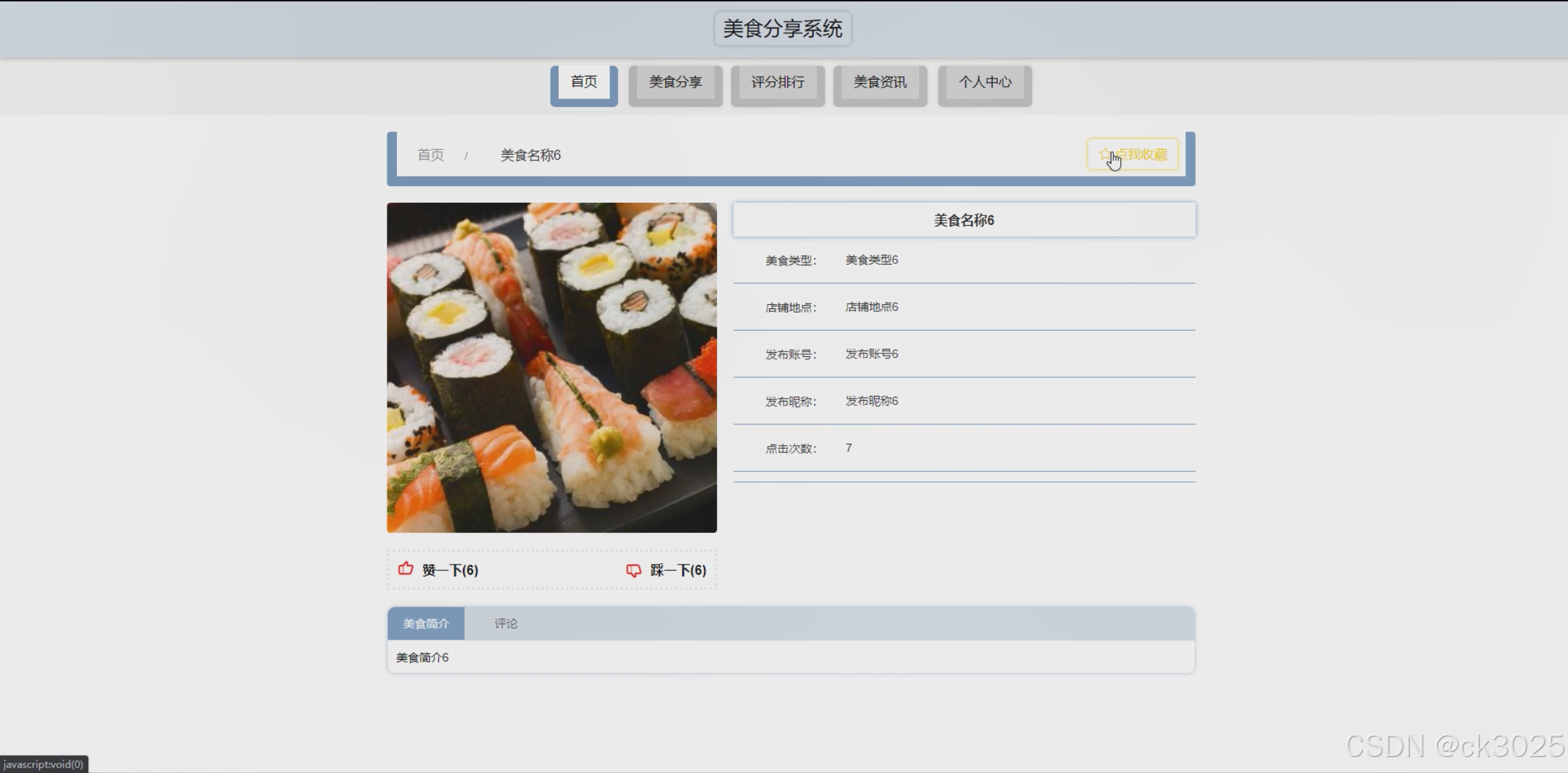This screenshot has width=1568, height=773.
Task: Open the 美食资讯 navigation tab
Action: [880, 82]
